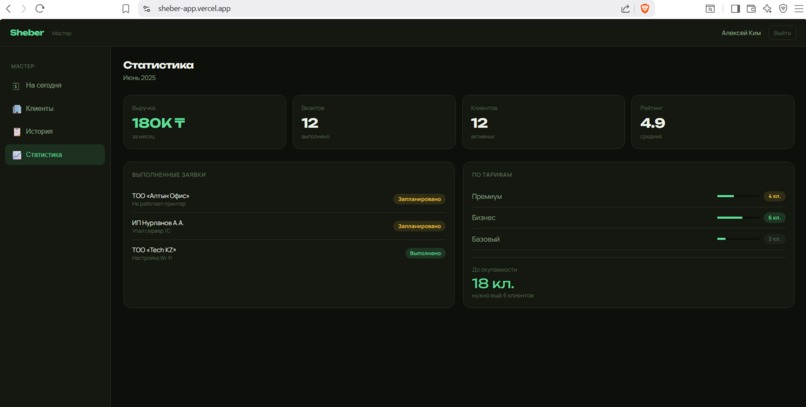
Task: Click Запланировано badge for ТОО «Алтын Офис»
Action: (419, 199)
